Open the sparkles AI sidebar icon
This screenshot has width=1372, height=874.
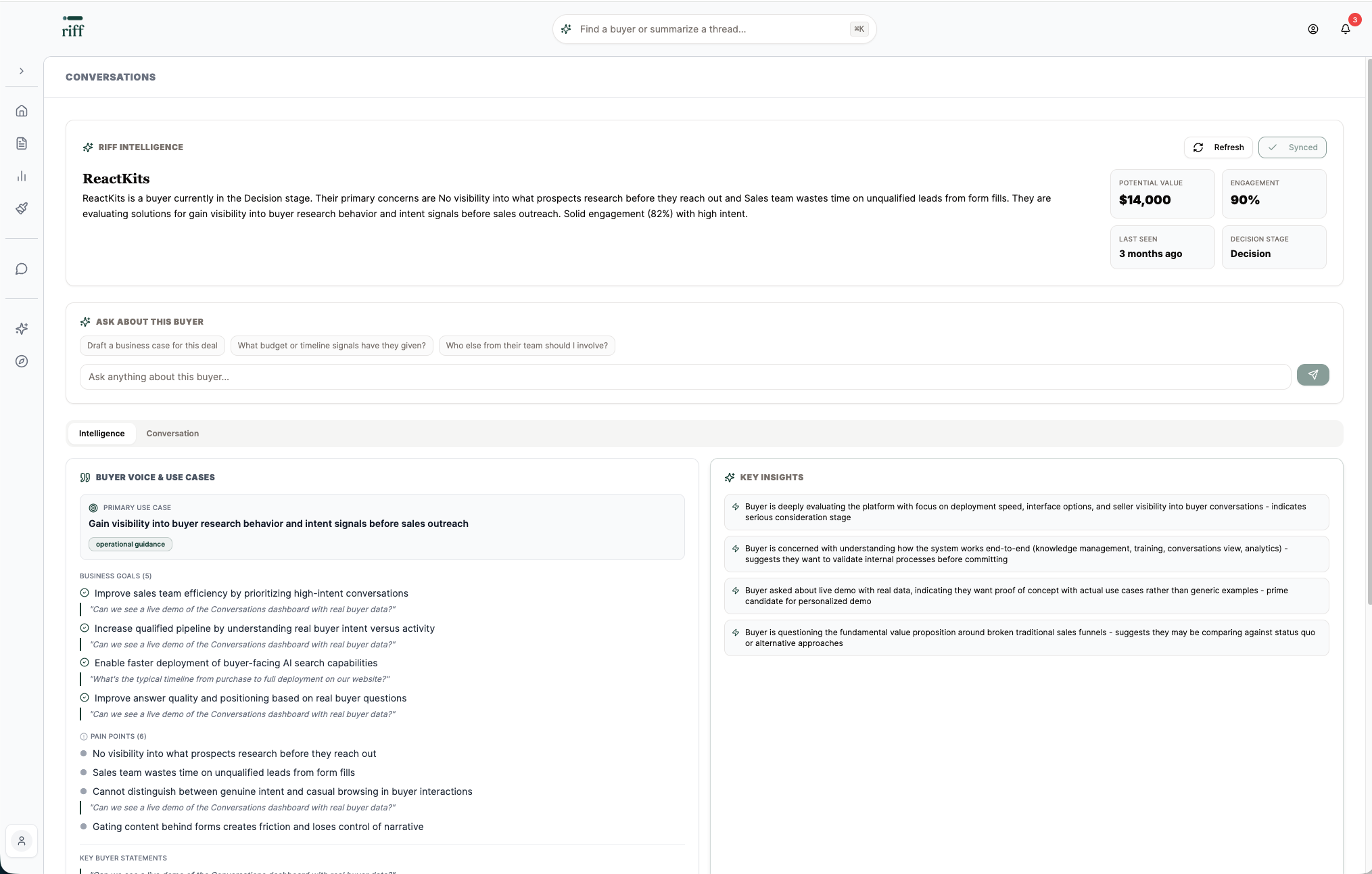(22, 329)
